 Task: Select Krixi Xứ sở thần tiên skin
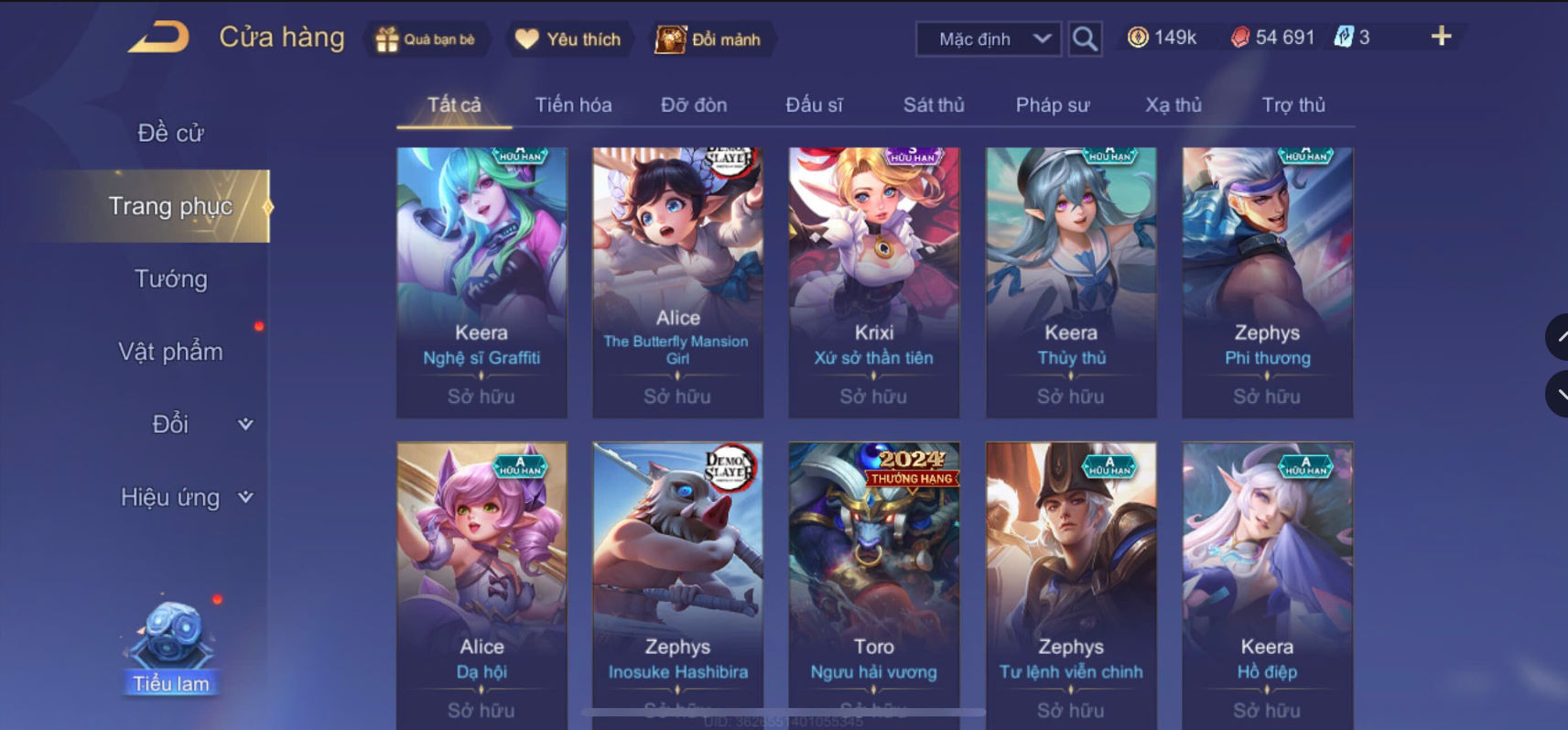coord(874,282)
